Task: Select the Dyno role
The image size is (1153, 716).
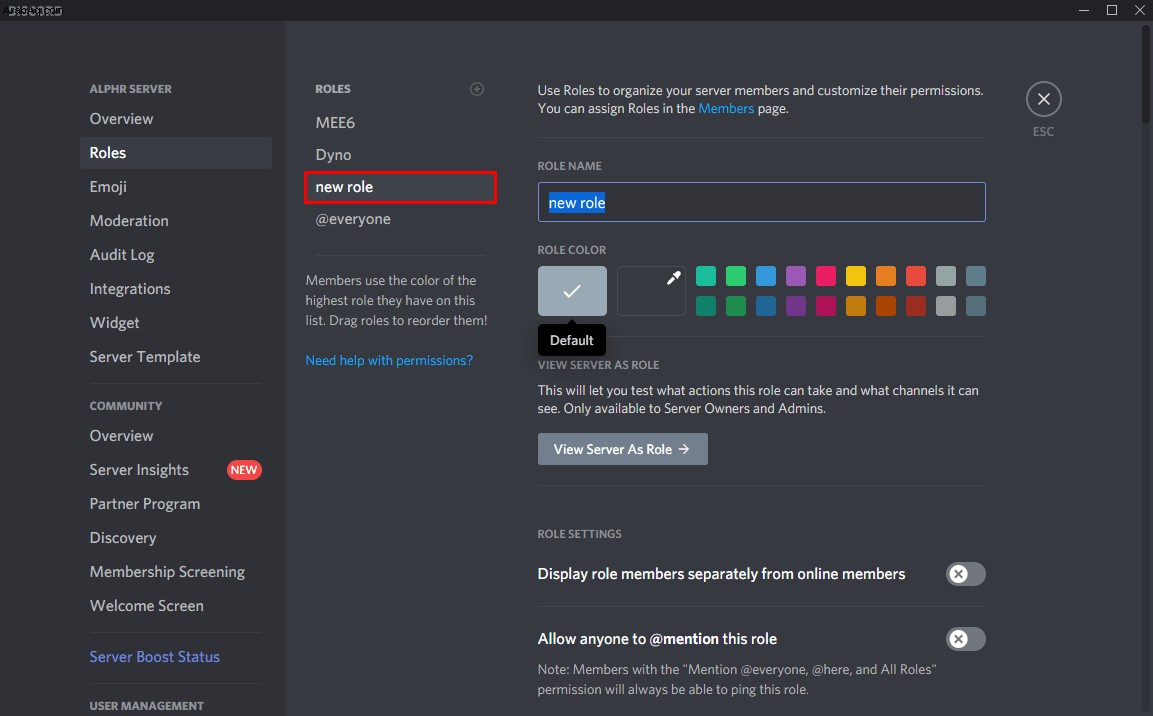Action: pyautogui.click(x=400, y=155)
